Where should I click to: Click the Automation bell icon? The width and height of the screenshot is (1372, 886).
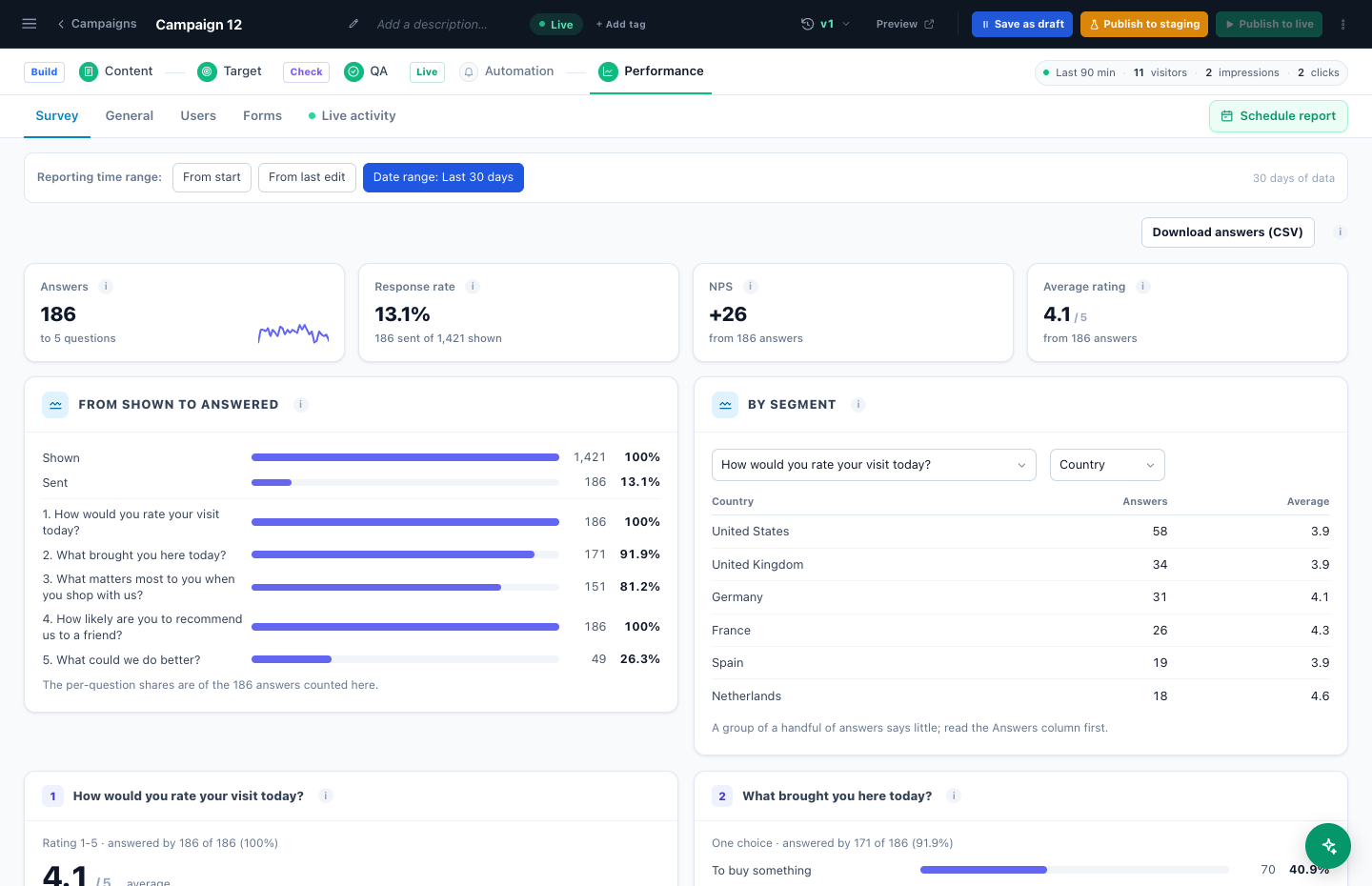pyautogui.click(x=469, y=71)
